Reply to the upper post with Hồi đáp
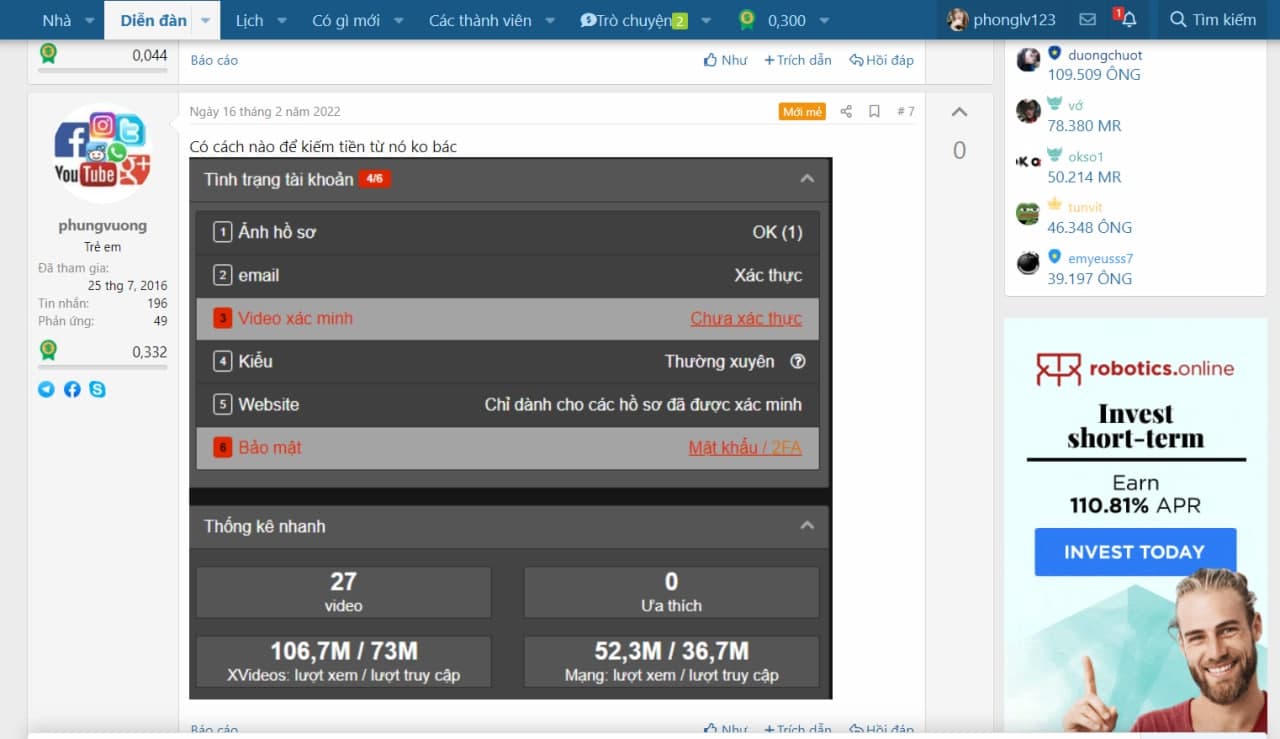1280x739 pixels. [x=881, y=60]
